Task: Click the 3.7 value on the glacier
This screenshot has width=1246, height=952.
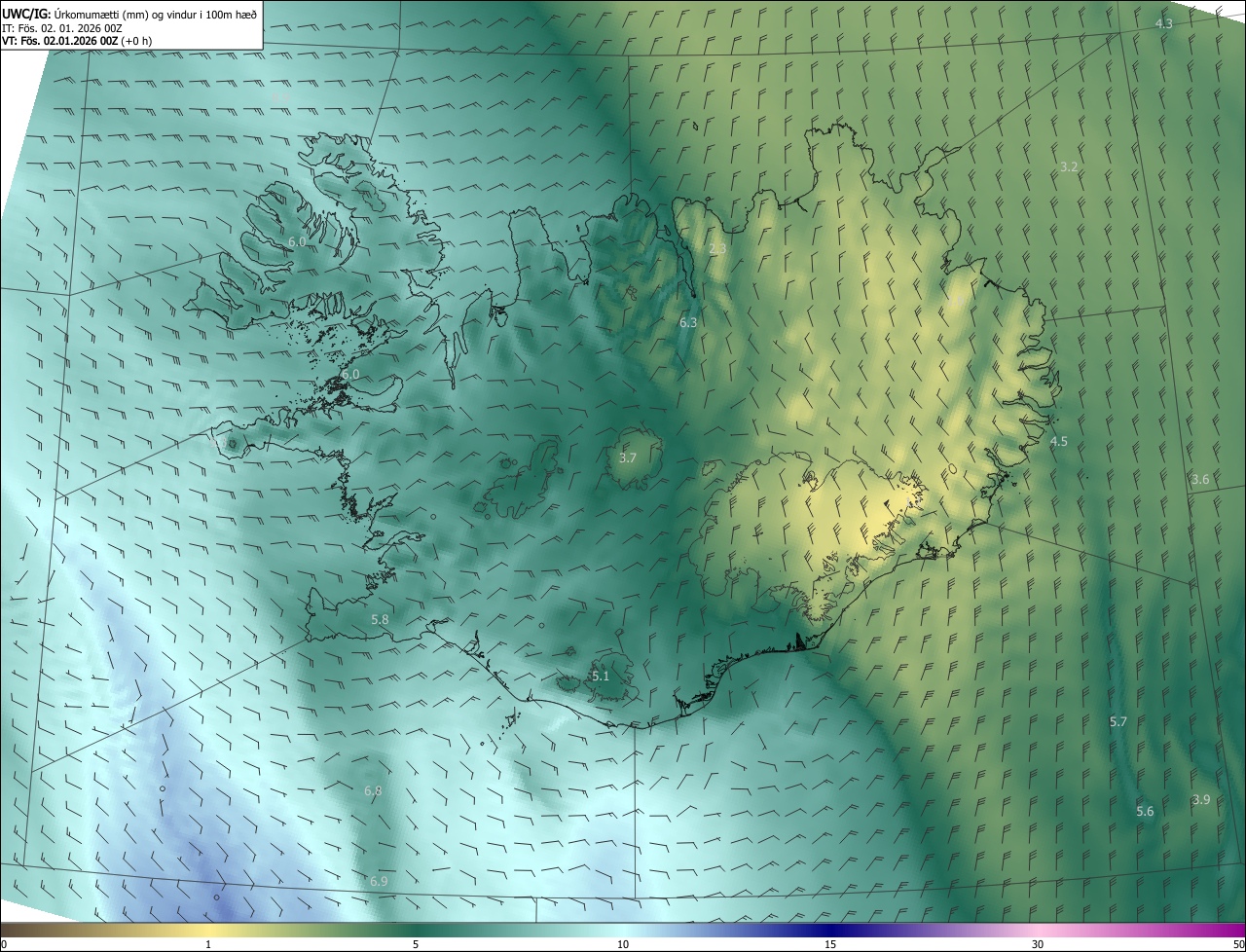Action: 628,458
